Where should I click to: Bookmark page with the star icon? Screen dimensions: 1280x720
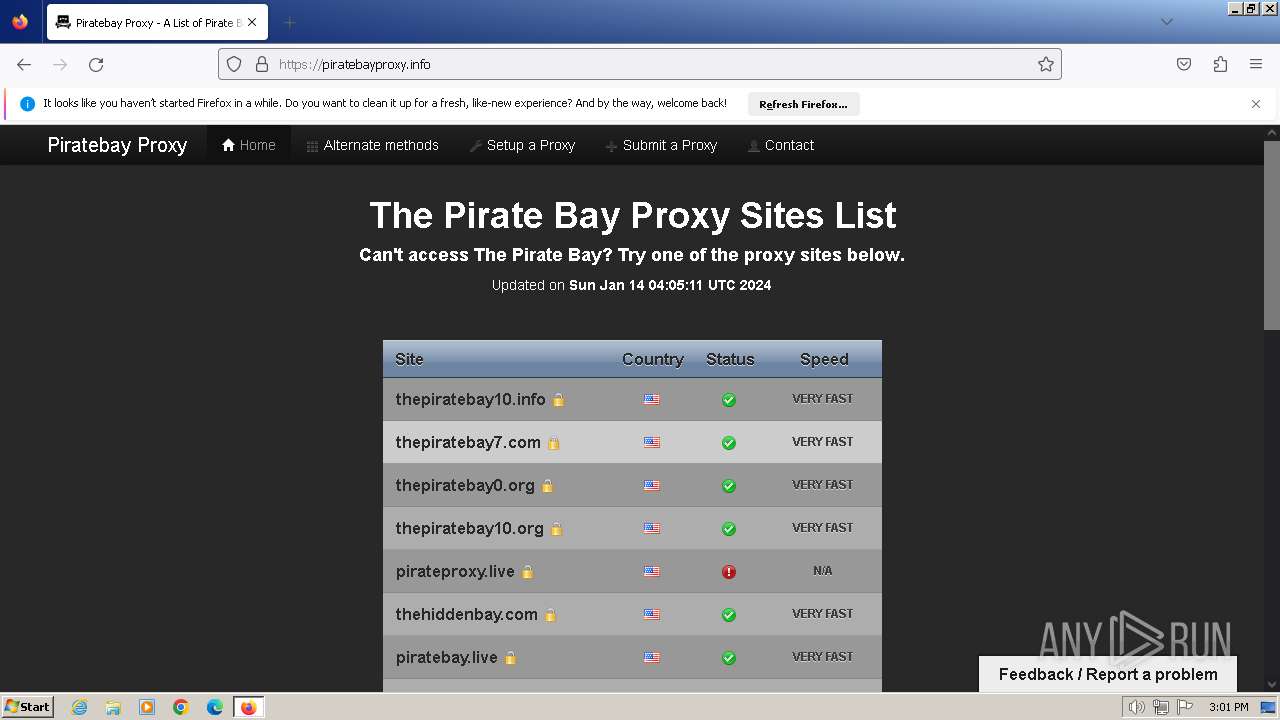coord(1046,64)
